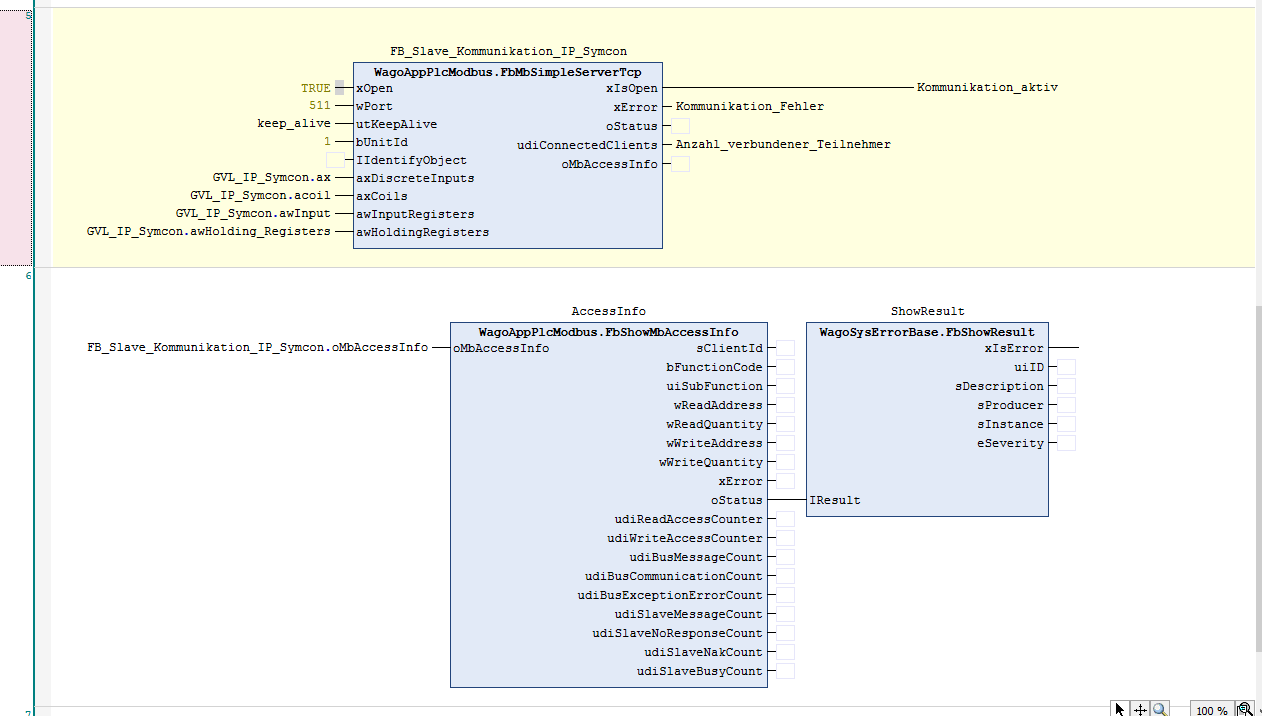This screenshot has height=716, width=1262.
Task: Click the xIsError output pin label
Action: click(1014, 348)
